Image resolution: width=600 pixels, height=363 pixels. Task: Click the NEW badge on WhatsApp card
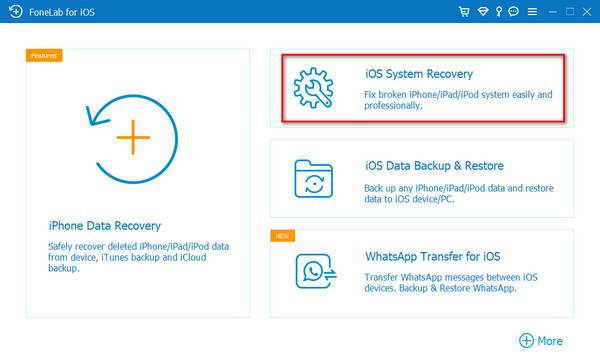(x=282, y=236)
